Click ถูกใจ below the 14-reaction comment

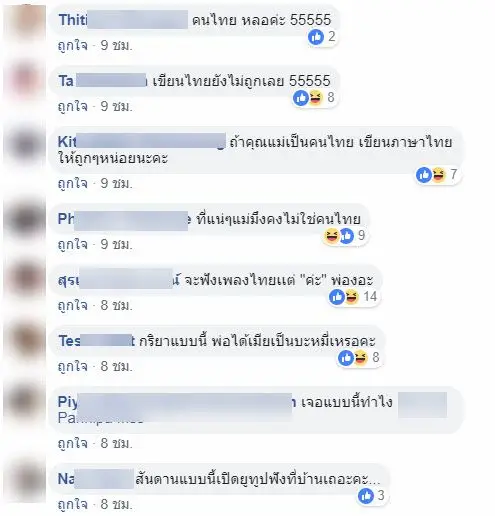click(73, 306)
